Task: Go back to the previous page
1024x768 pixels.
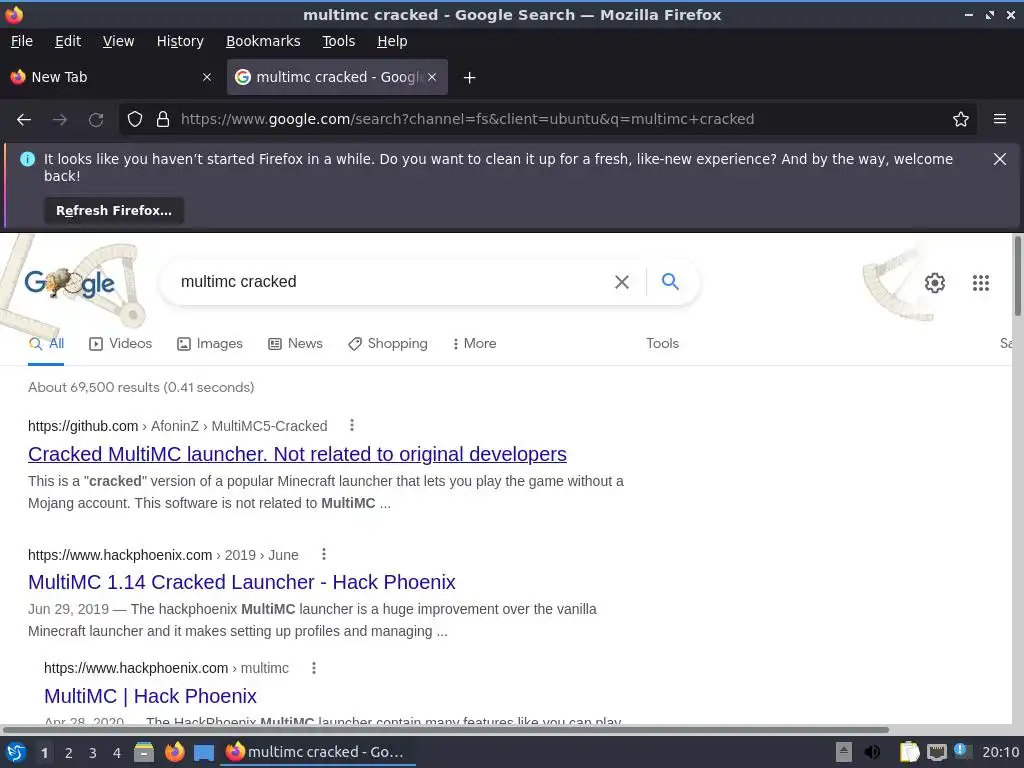Action: [24, 119]
